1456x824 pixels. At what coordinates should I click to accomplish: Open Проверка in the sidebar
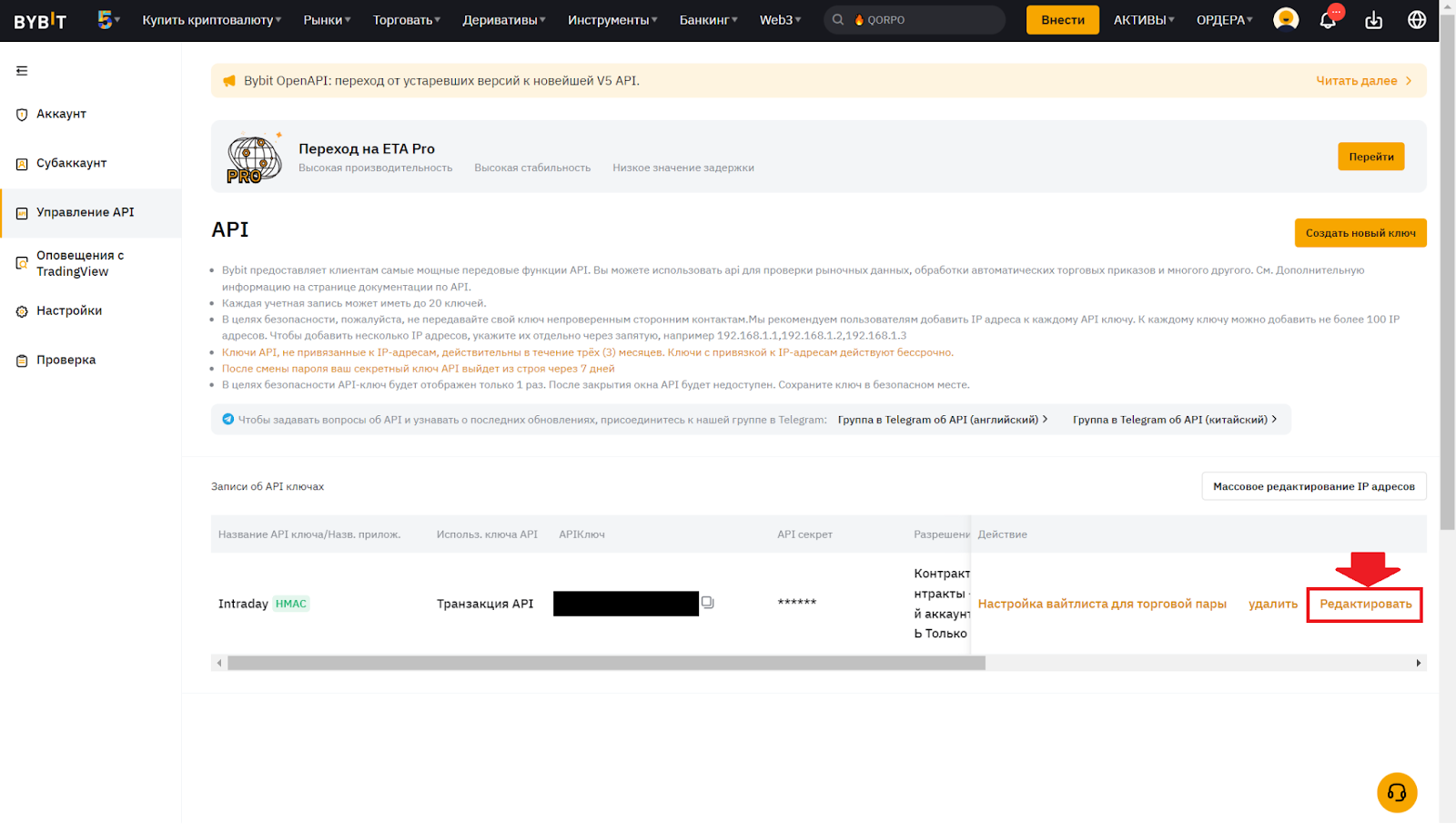pyautogui.click(x=66, y=360)
